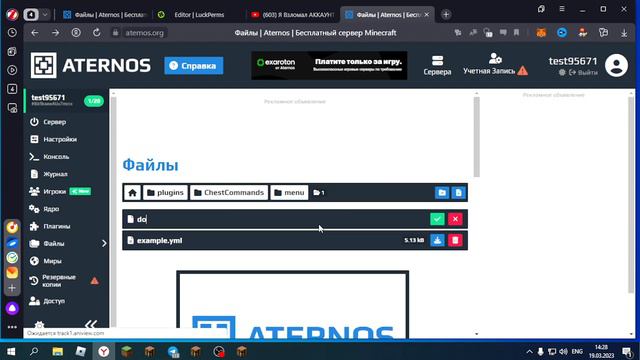The image size is (640, 360).
Task: Open Резервные копии in sidebar
Action: point(59,281)
